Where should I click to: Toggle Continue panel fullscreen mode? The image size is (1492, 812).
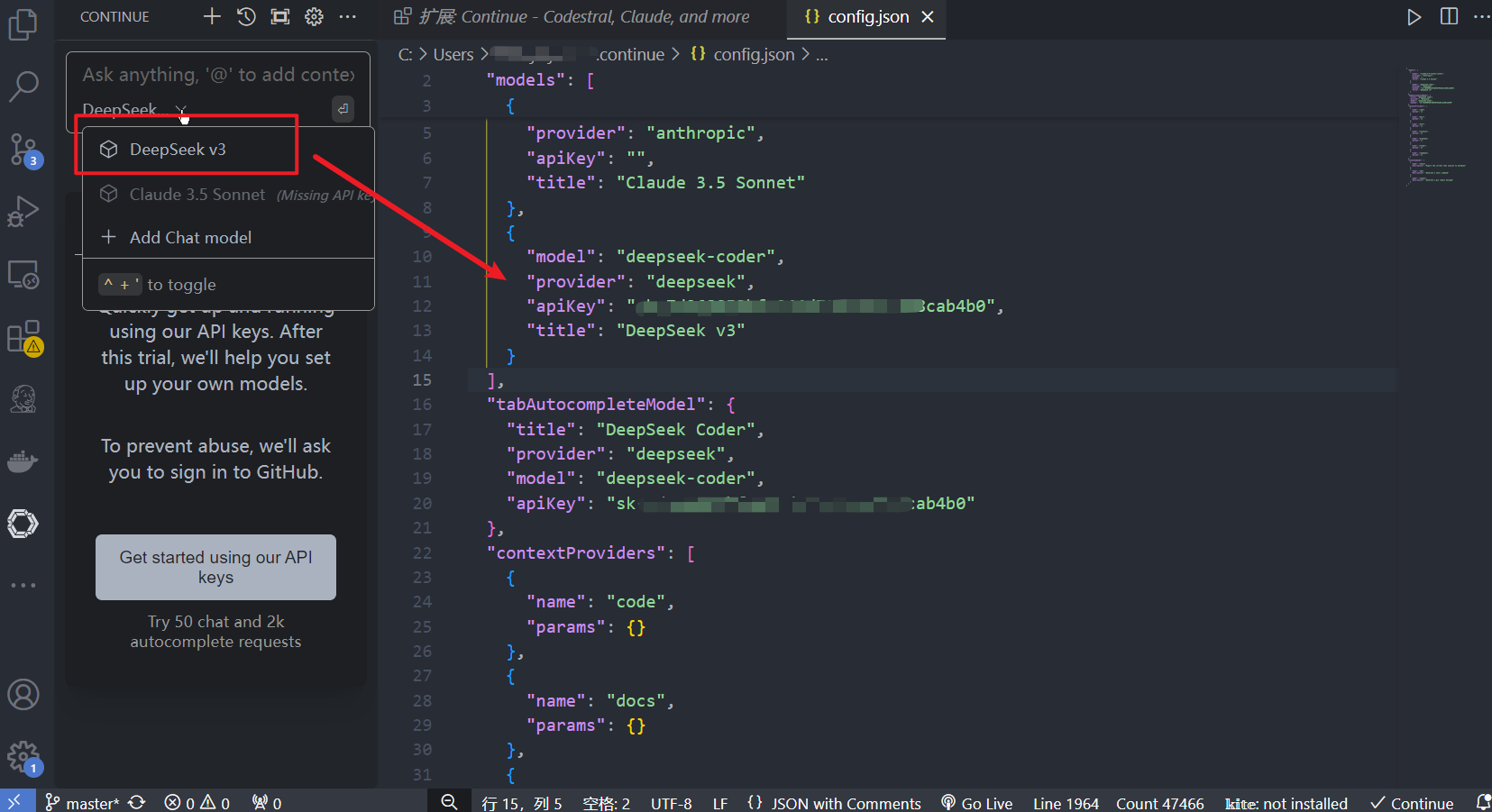pyautogui.click(x=279, y=15)
